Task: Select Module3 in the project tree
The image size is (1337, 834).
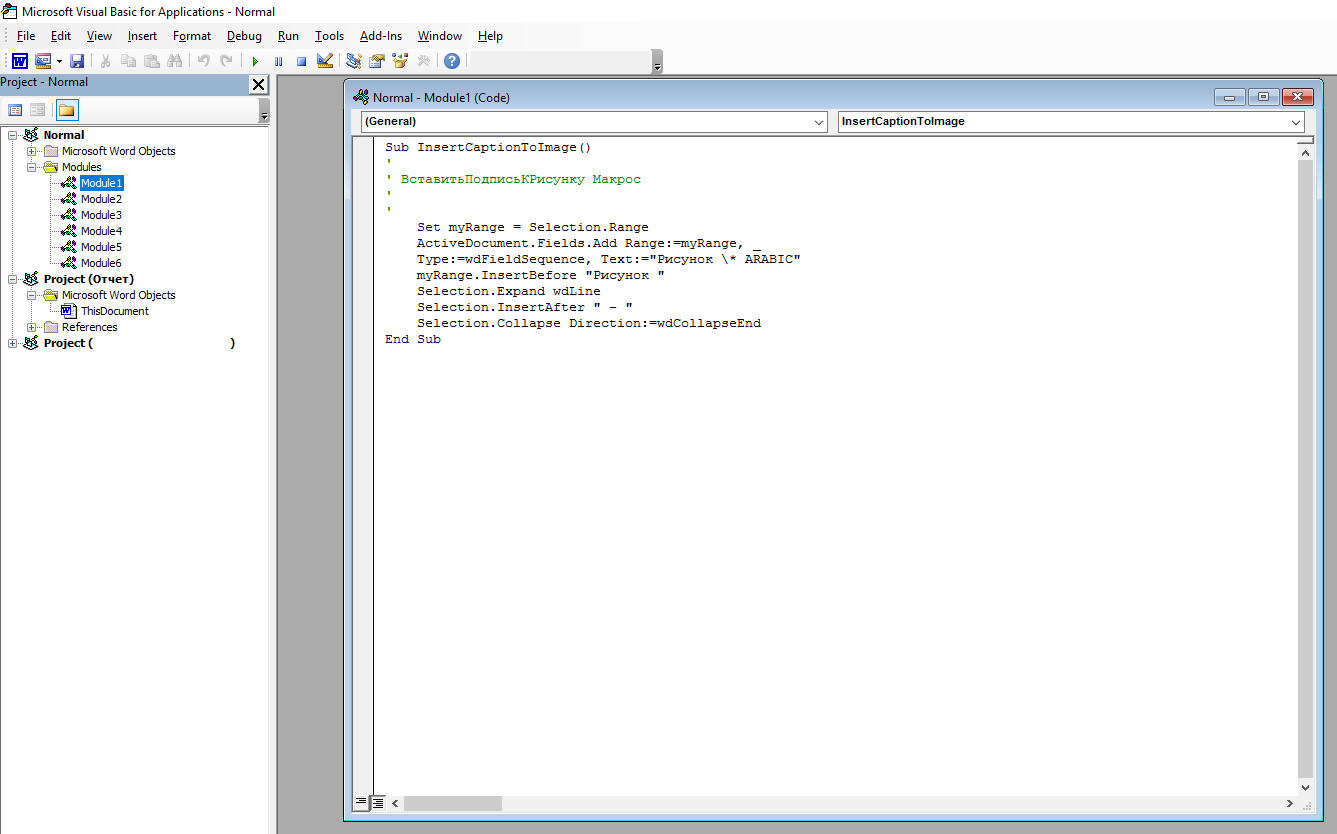Action: pos(102,215)
